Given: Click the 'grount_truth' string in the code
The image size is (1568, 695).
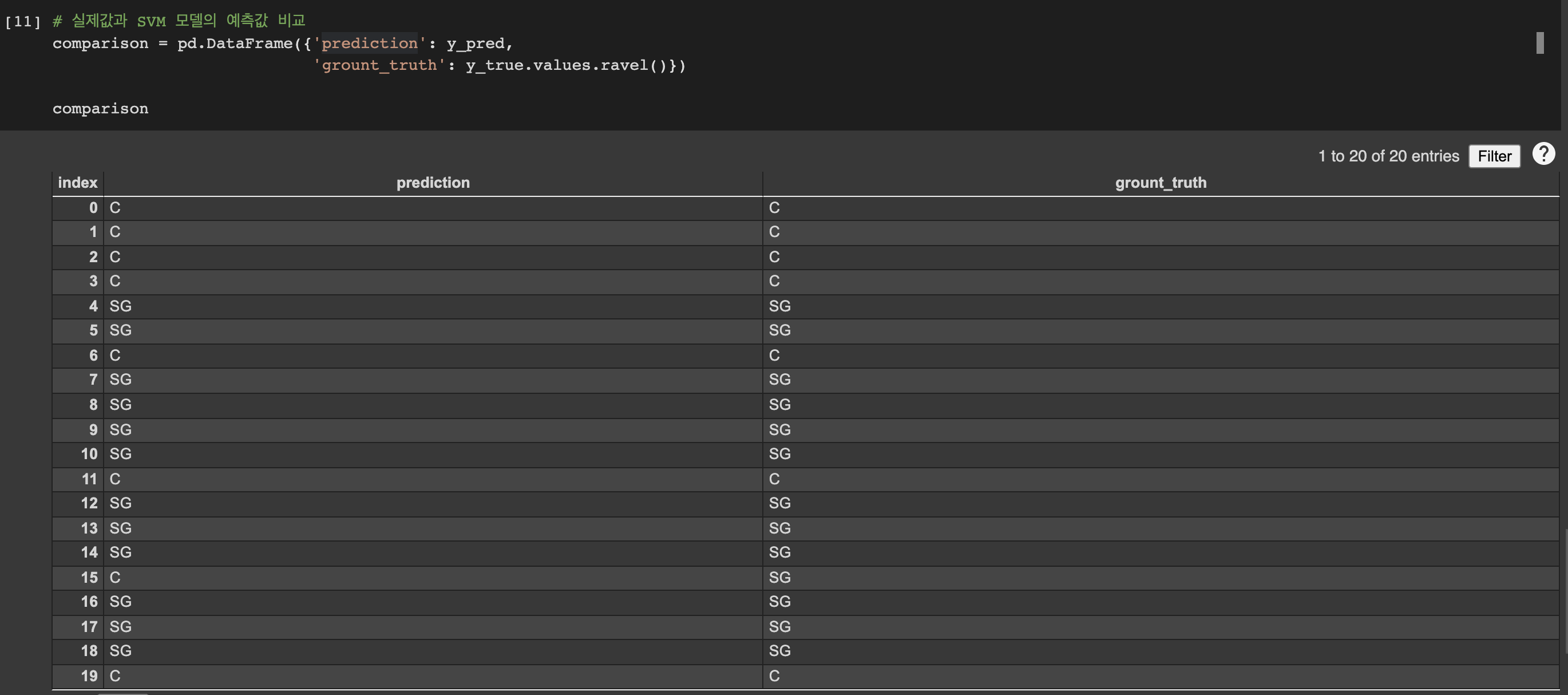Looking at the screenshot, I should click(379, 65).
